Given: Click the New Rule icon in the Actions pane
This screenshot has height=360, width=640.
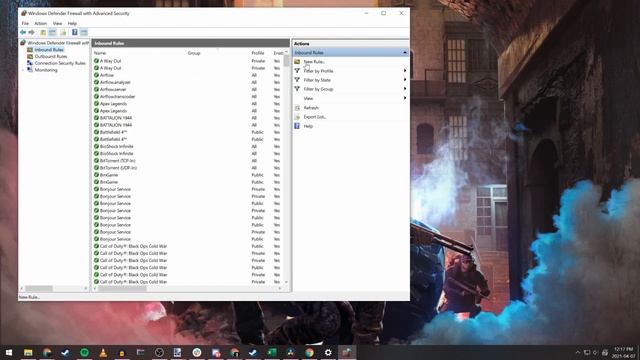Looking at the screenshot, I should 297,62.
